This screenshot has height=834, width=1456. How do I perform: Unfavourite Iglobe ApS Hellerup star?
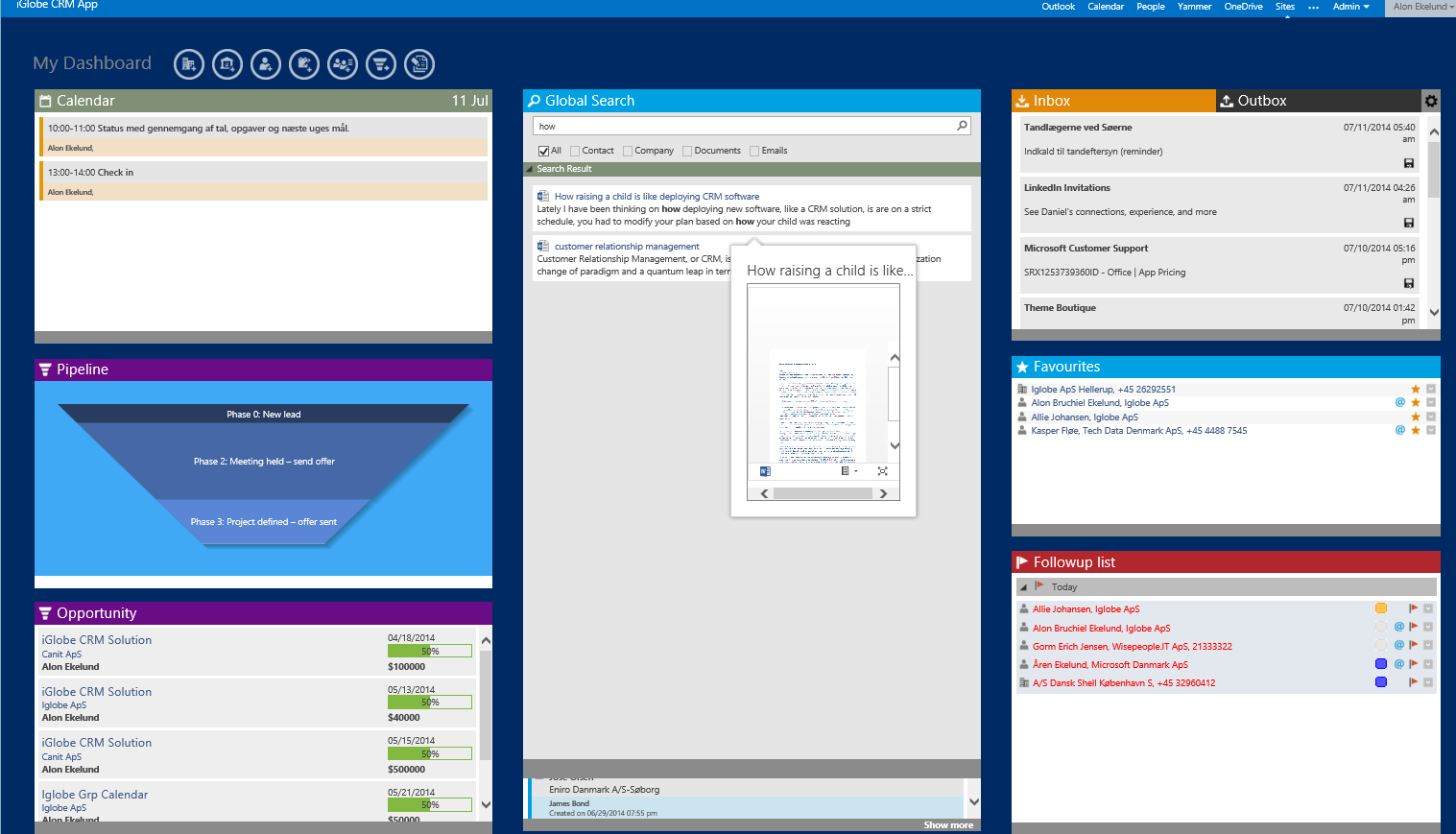(1415, 389)
